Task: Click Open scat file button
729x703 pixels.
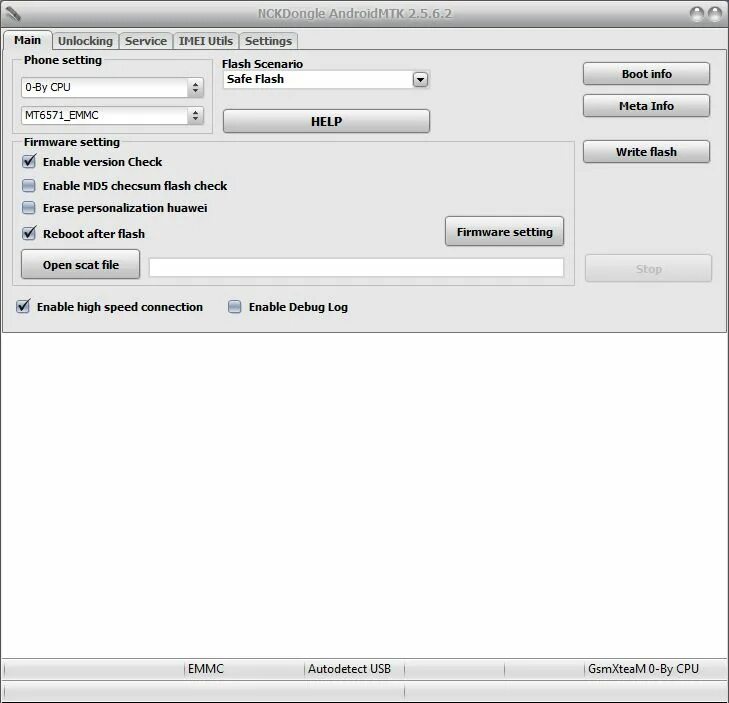Action: 80,265
